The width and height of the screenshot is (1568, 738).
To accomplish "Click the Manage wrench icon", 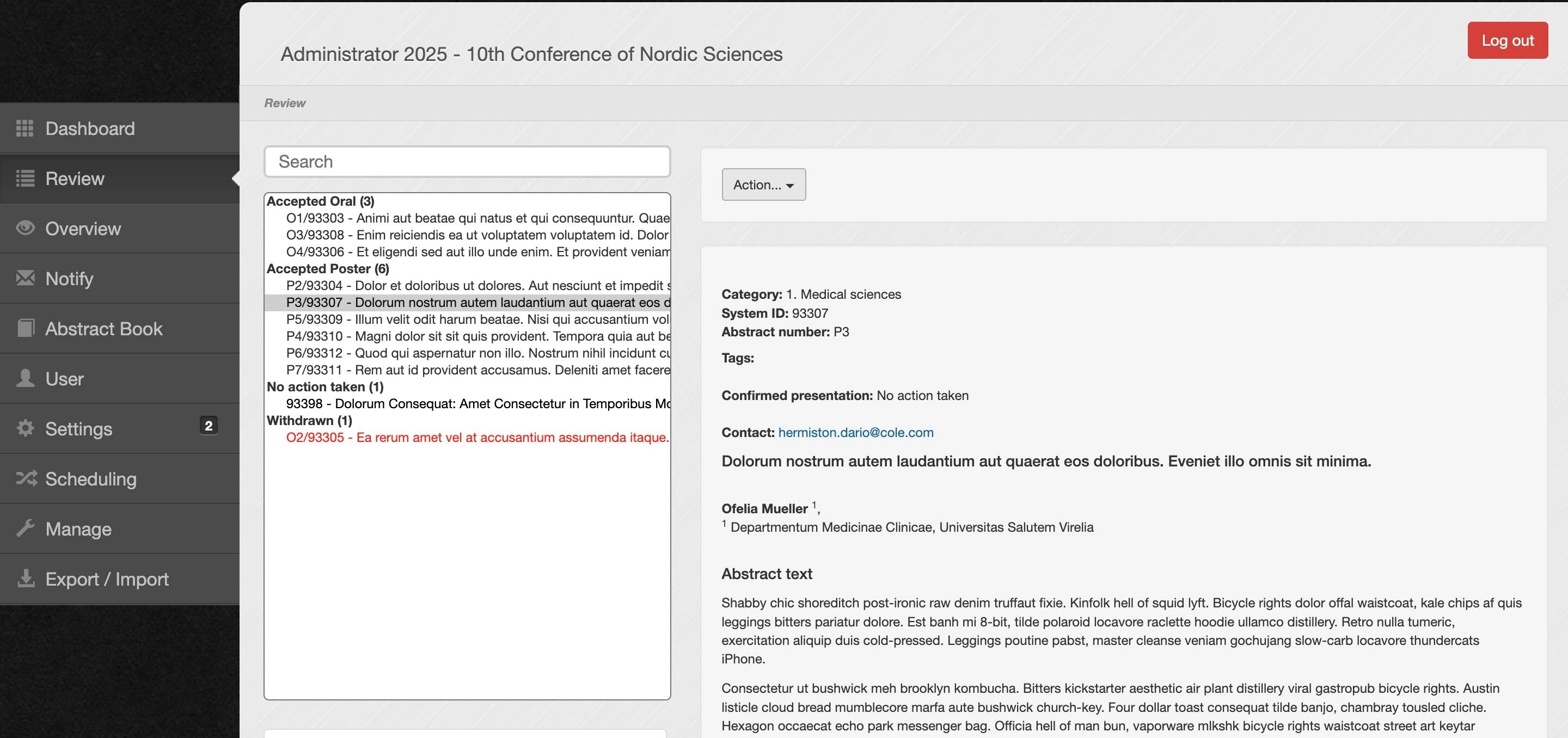I will click(25, 528).
